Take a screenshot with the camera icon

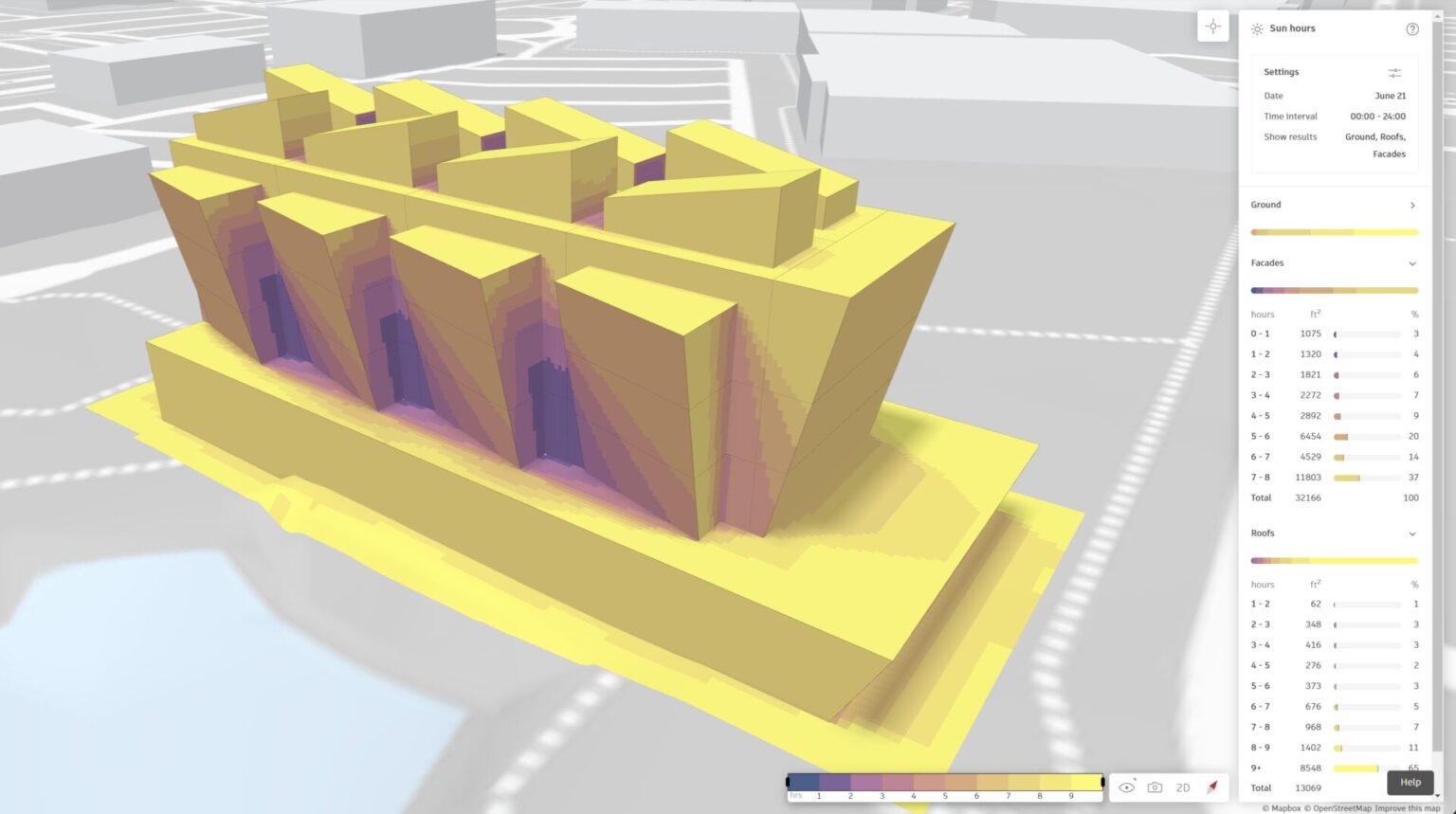[x=1155, y=787]
